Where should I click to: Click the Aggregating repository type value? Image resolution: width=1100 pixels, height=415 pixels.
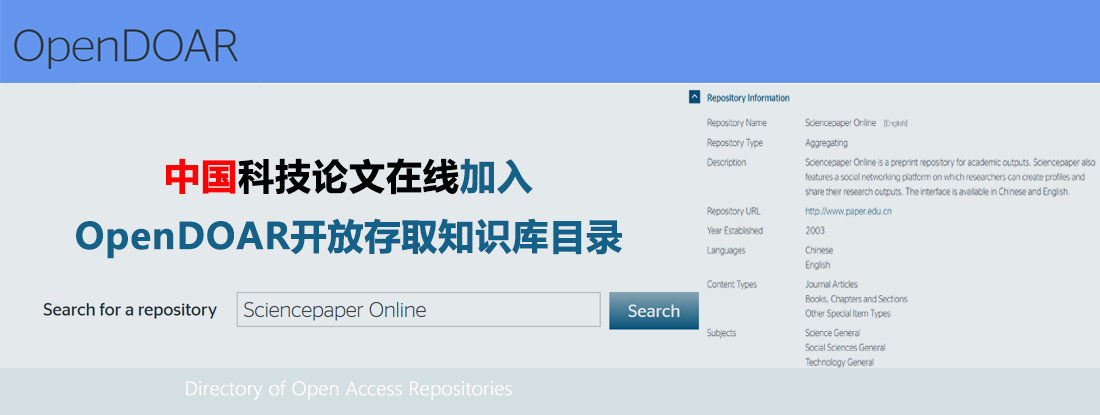point(827,143)
